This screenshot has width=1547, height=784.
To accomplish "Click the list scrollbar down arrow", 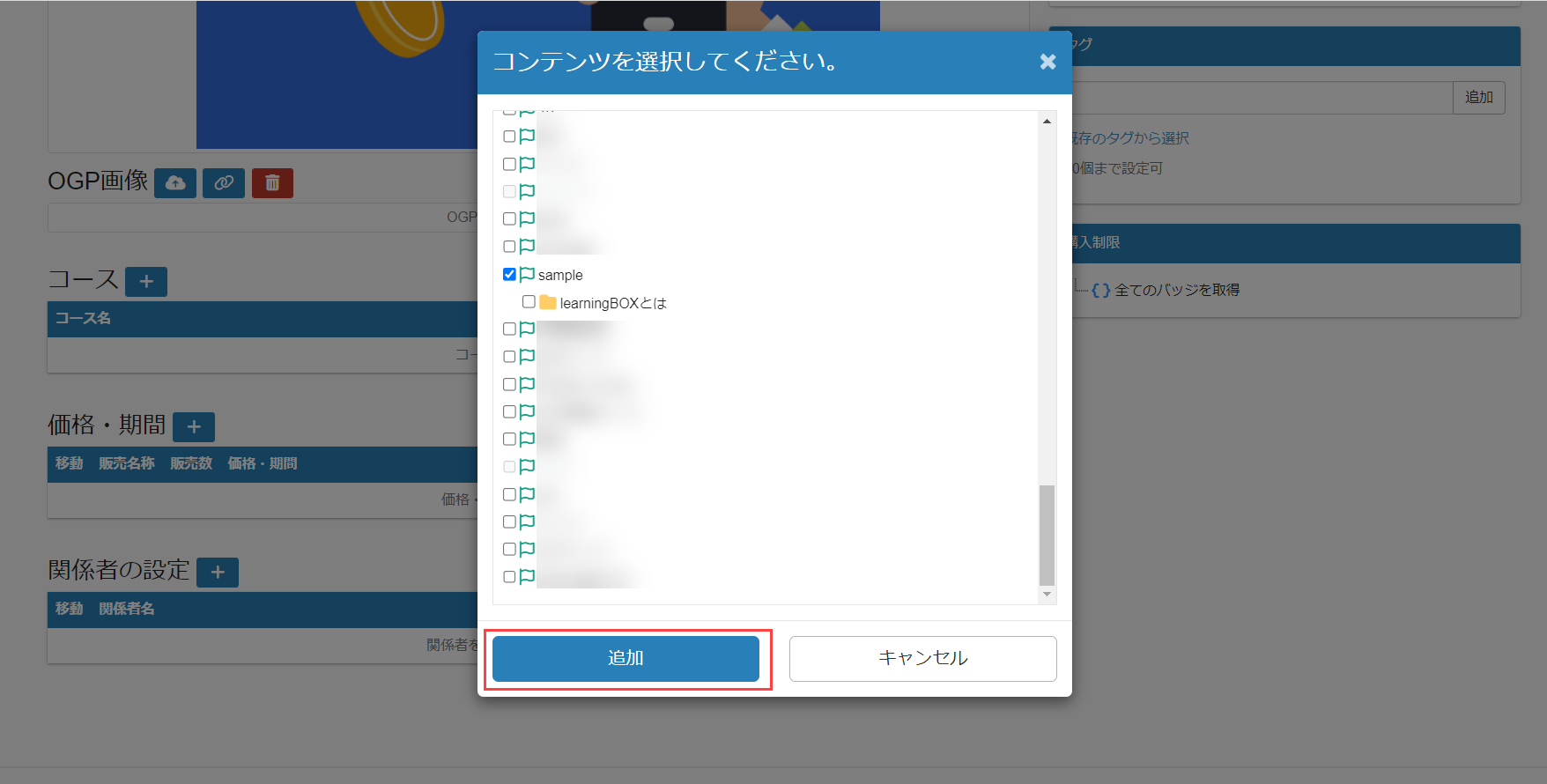I will [x=1047, y=595].
